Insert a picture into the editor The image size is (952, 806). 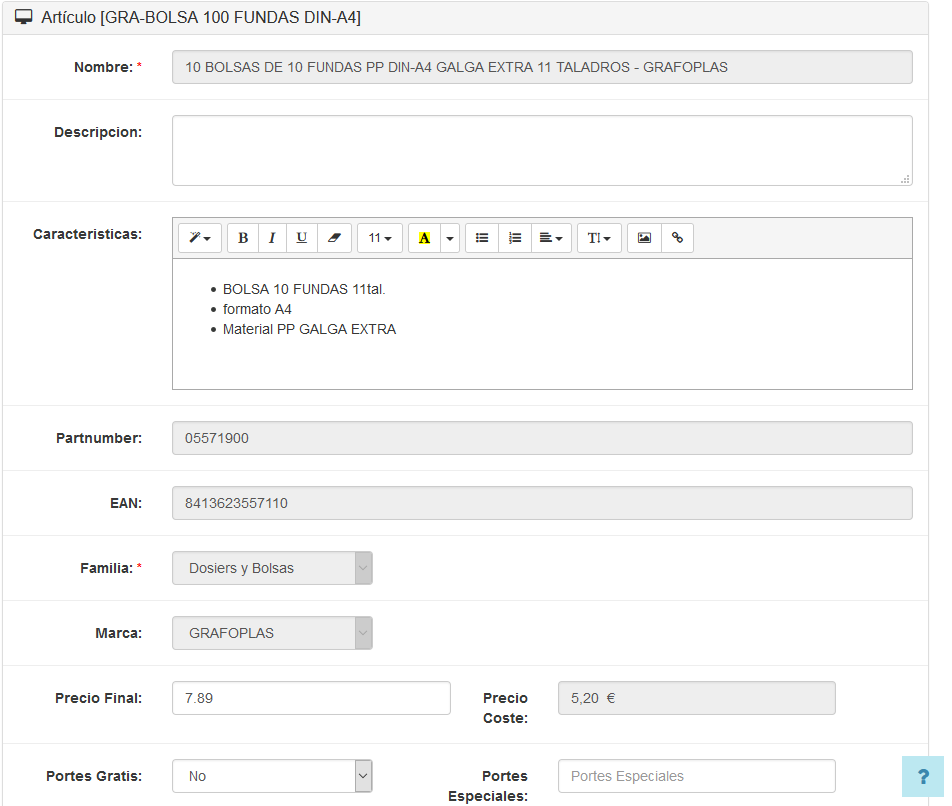point(644,238)
